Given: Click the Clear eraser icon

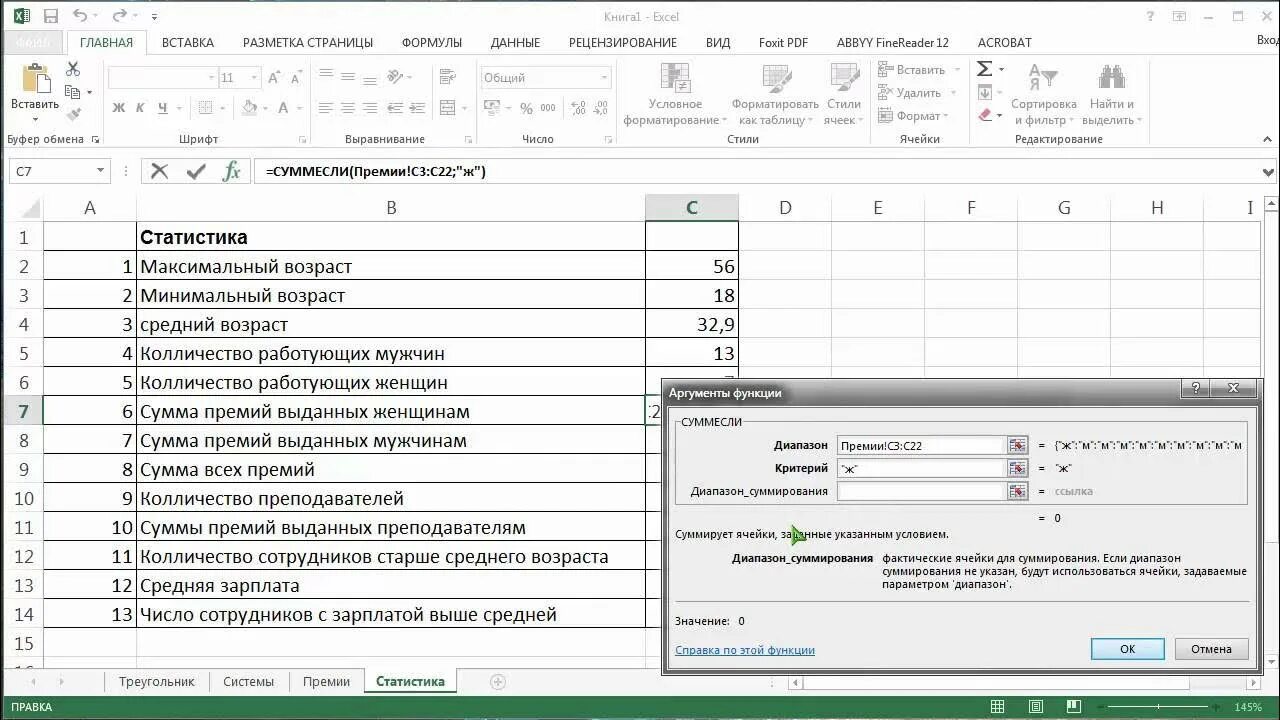Looking at the screenshot, I should (x=985, y=115).
